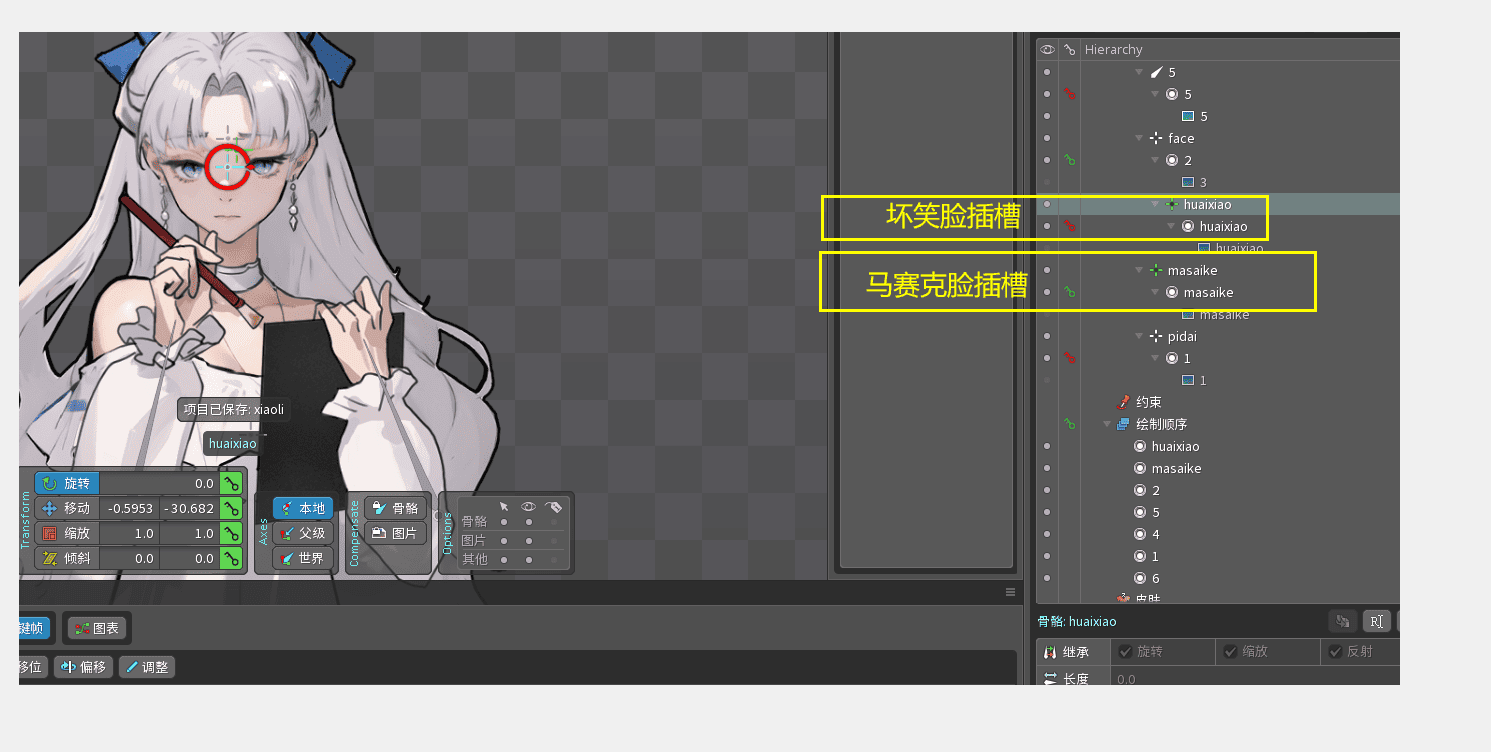This screenshot has width=1491, height=752.
Task: Collapse the masaike bone tree node
Action: coord(1139,270)
